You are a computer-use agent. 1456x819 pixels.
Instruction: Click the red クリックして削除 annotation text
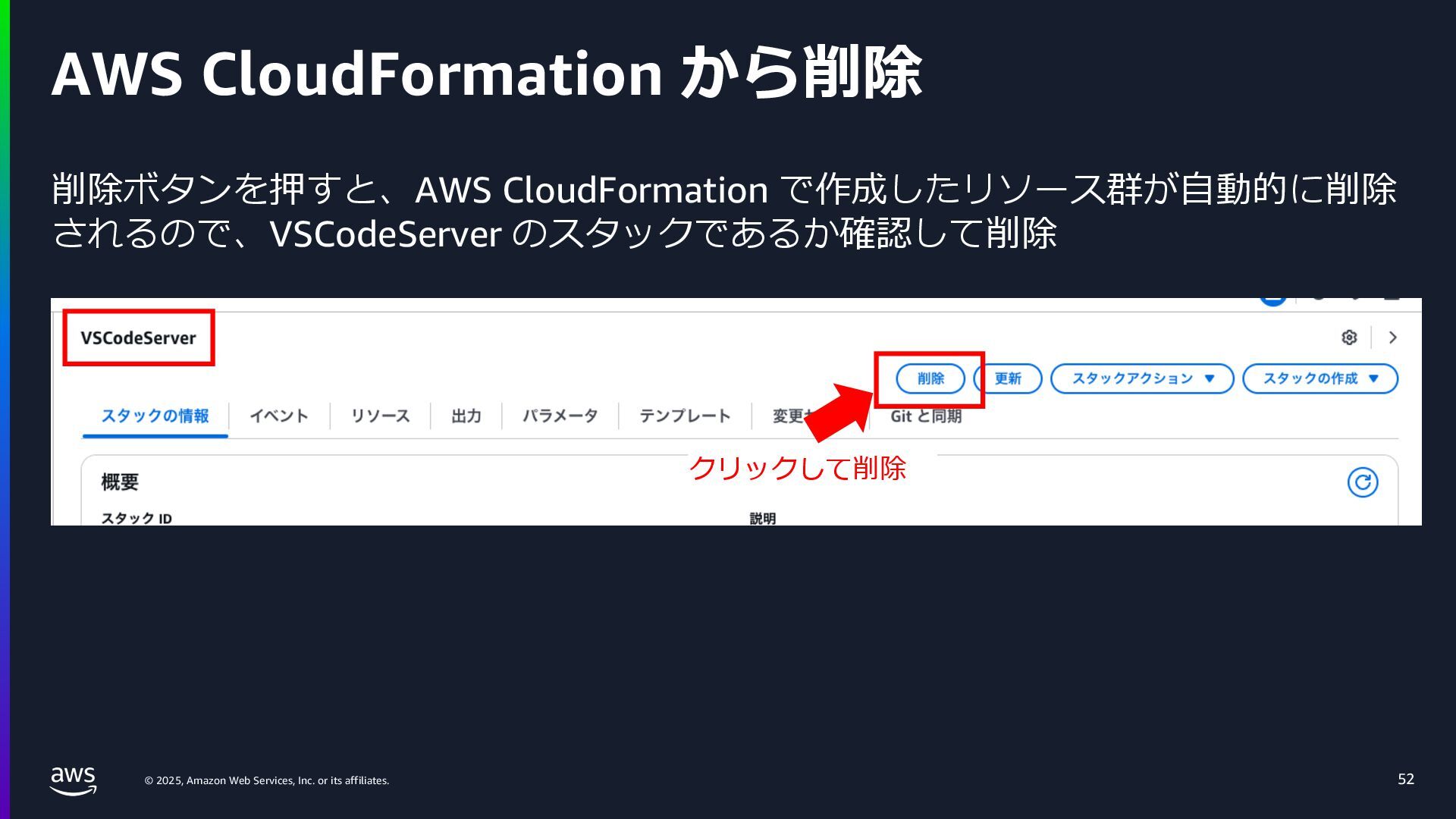point(797,468)
